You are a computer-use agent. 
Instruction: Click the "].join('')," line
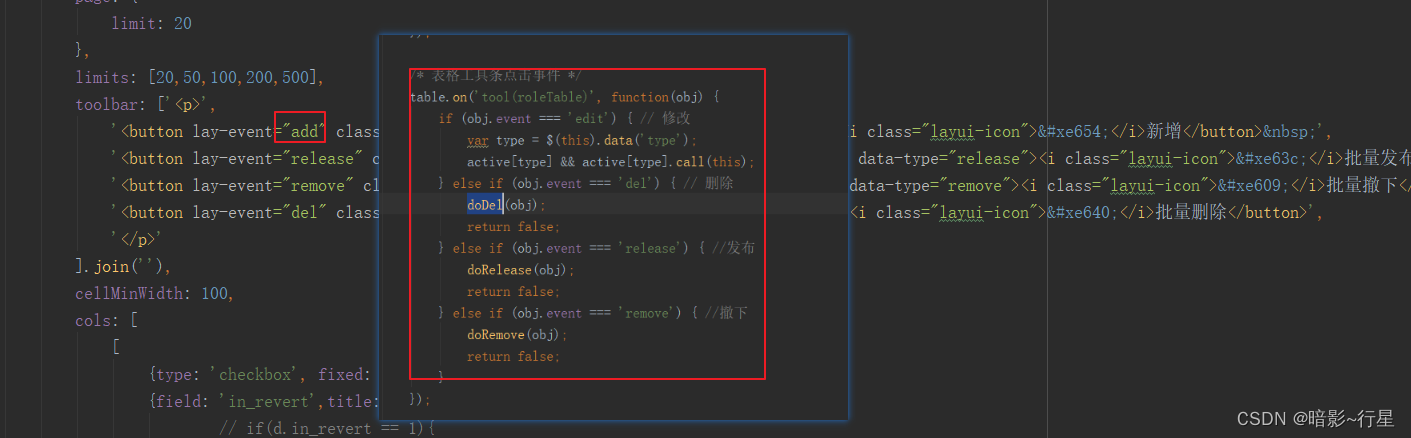click(x=123, y=266)
